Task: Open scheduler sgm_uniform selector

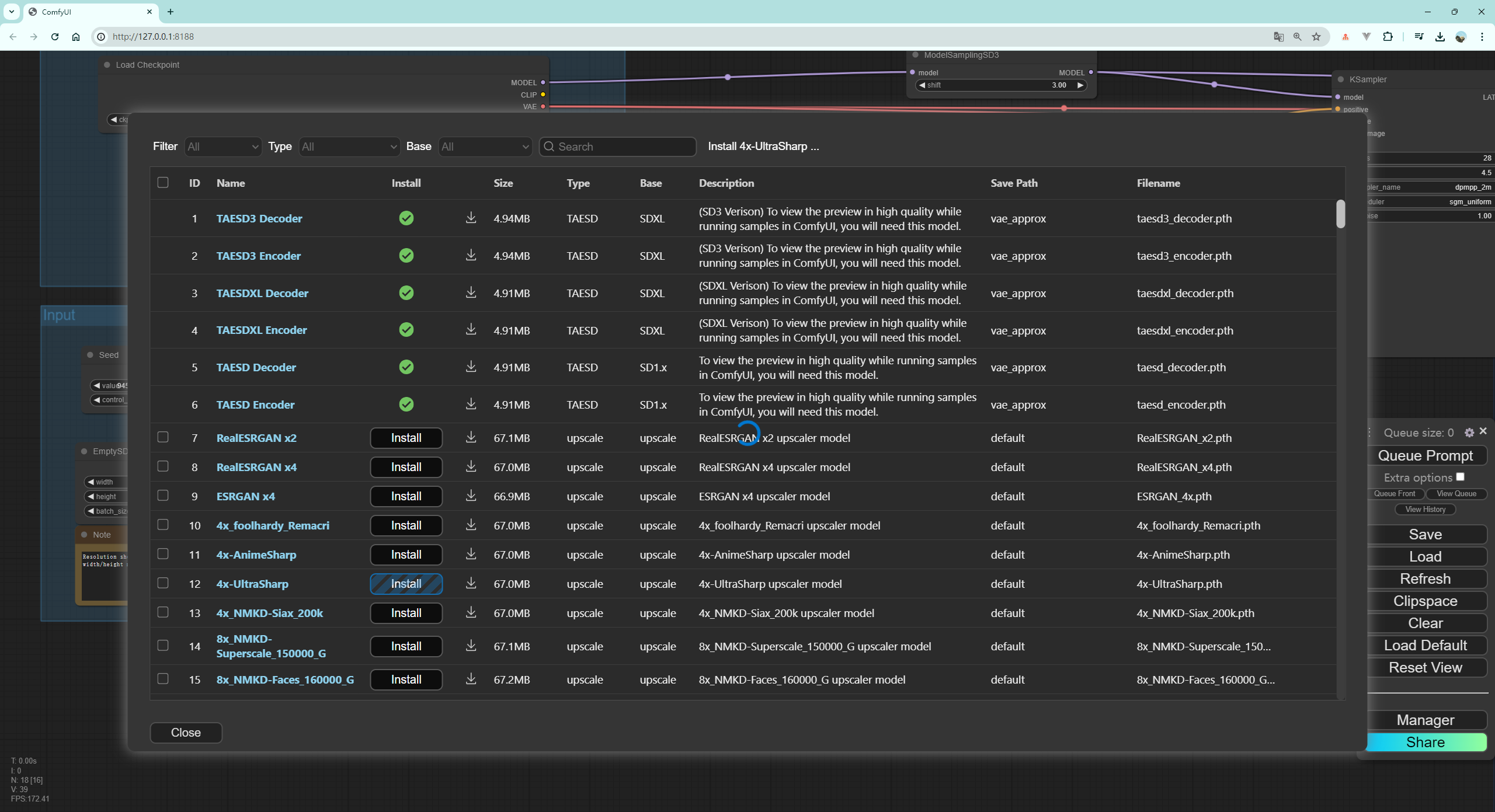Action: click(1431, 202)
